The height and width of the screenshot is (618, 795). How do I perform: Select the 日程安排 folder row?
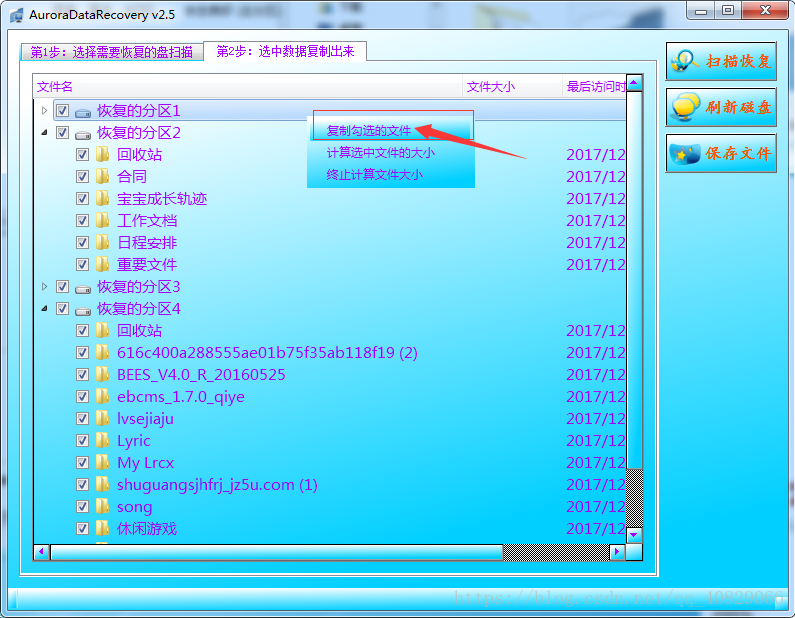coord(330,242)
